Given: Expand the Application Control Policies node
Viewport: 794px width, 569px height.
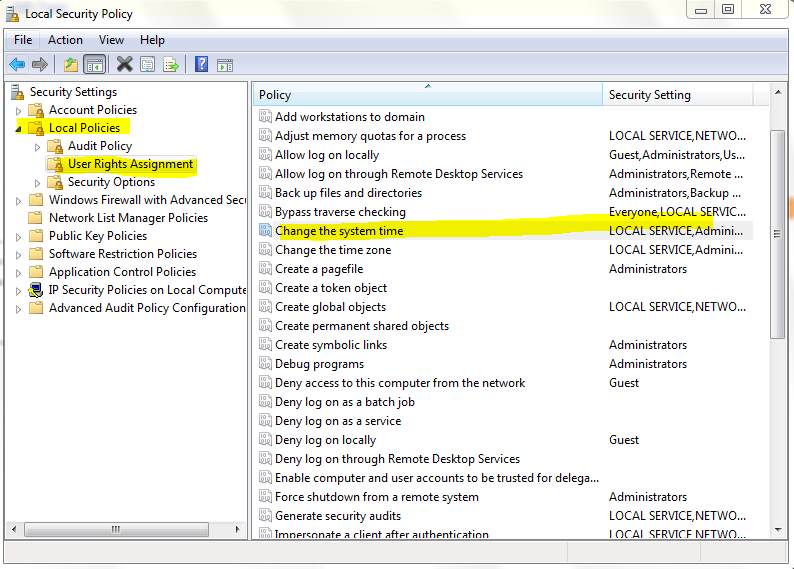Looking at the screenshot, I should [19, 273].
